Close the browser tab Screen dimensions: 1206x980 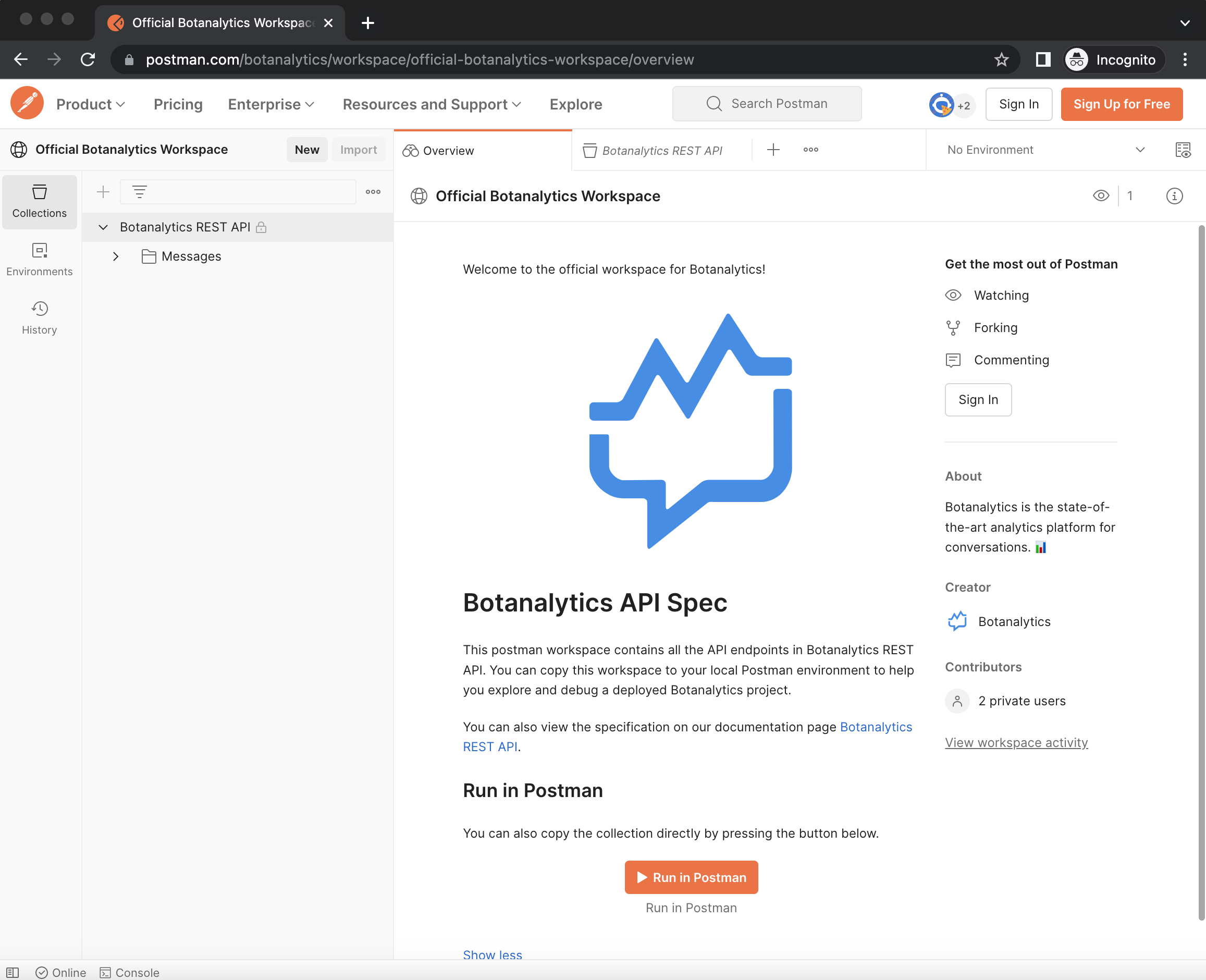click(328, 23)
